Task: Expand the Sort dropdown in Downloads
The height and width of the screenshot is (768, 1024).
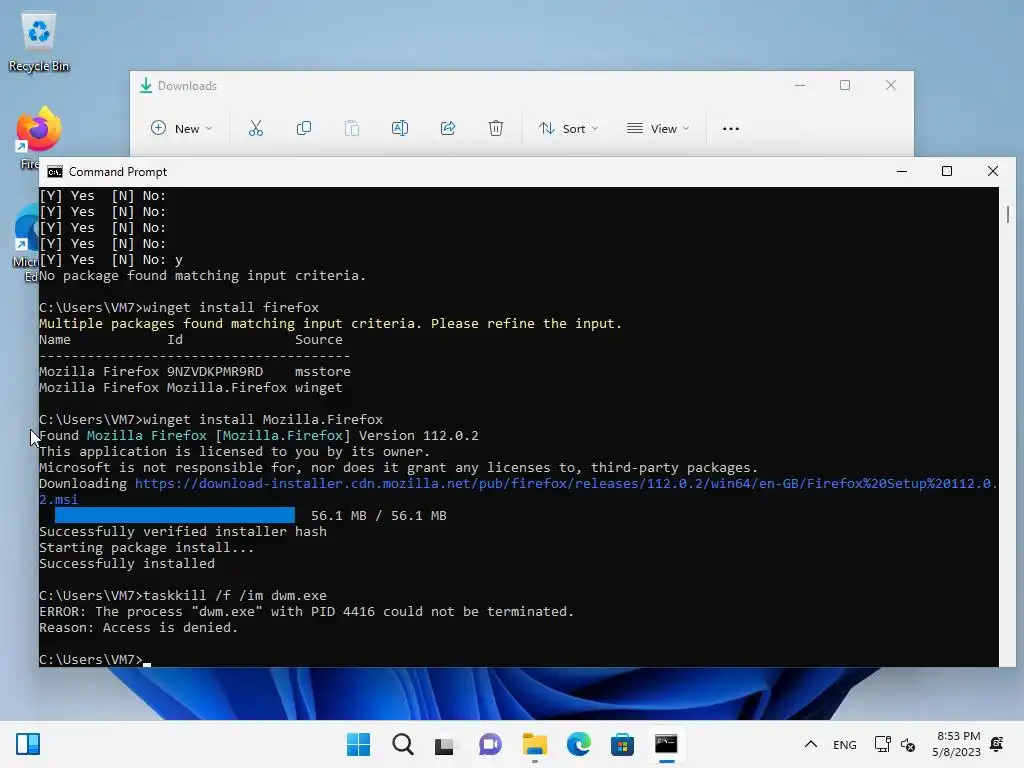Action: (568, 128)
